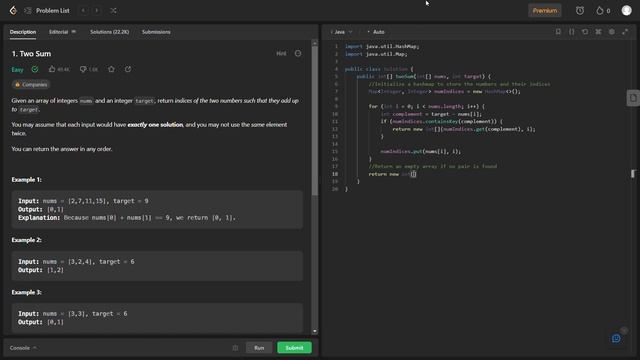640x360 pixels.
Task: Click the streak flame icon
Action: (x=600, y=11)
